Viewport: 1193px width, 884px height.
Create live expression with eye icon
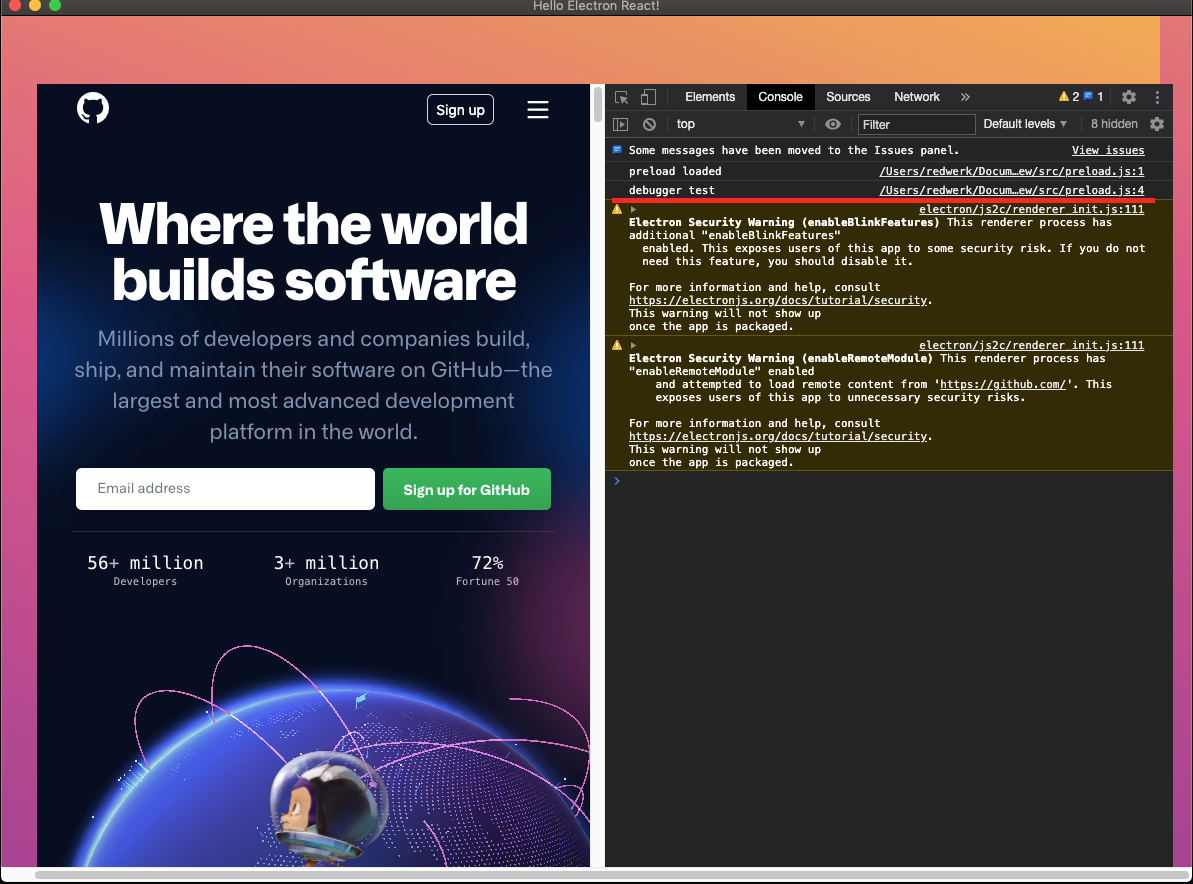point(833,124)
